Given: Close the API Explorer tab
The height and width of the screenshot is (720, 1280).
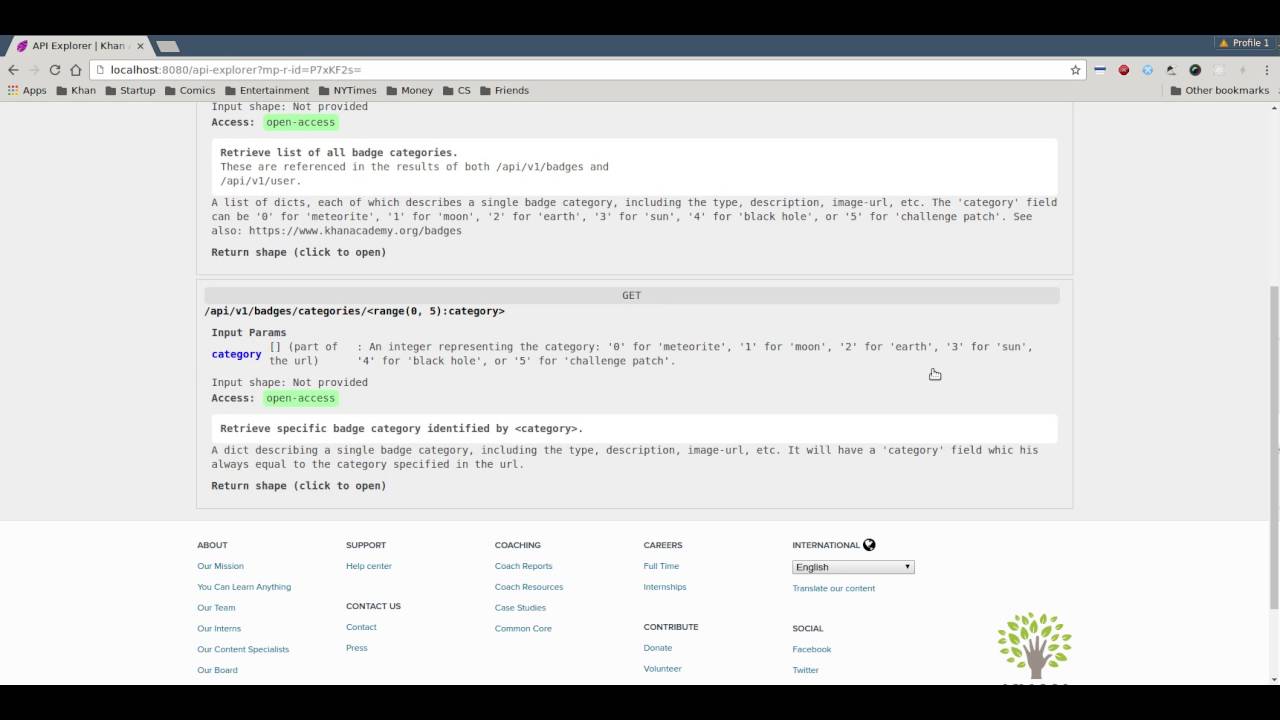Looking at the screenshot, I should [x=140, y=46].
